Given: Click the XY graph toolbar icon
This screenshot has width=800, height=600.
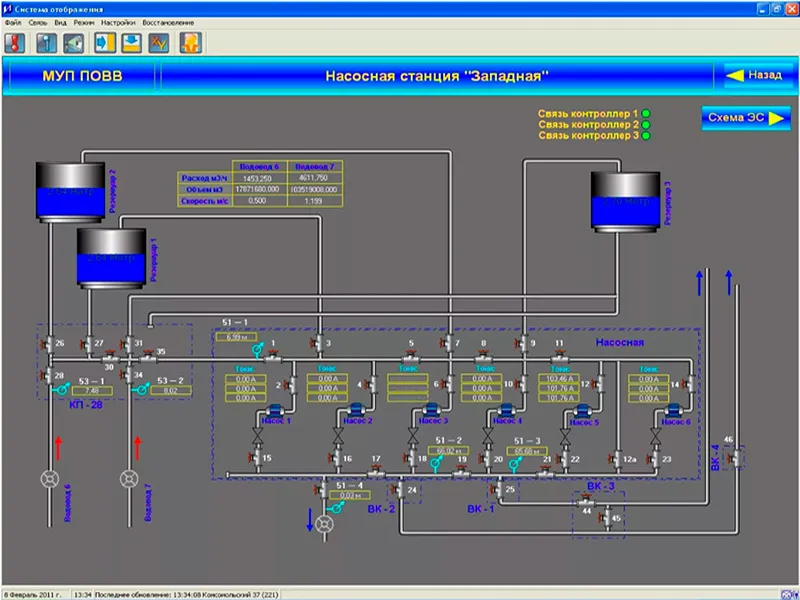Looking at the screenshot, I should pyautogui.click(x=158, y=43).
